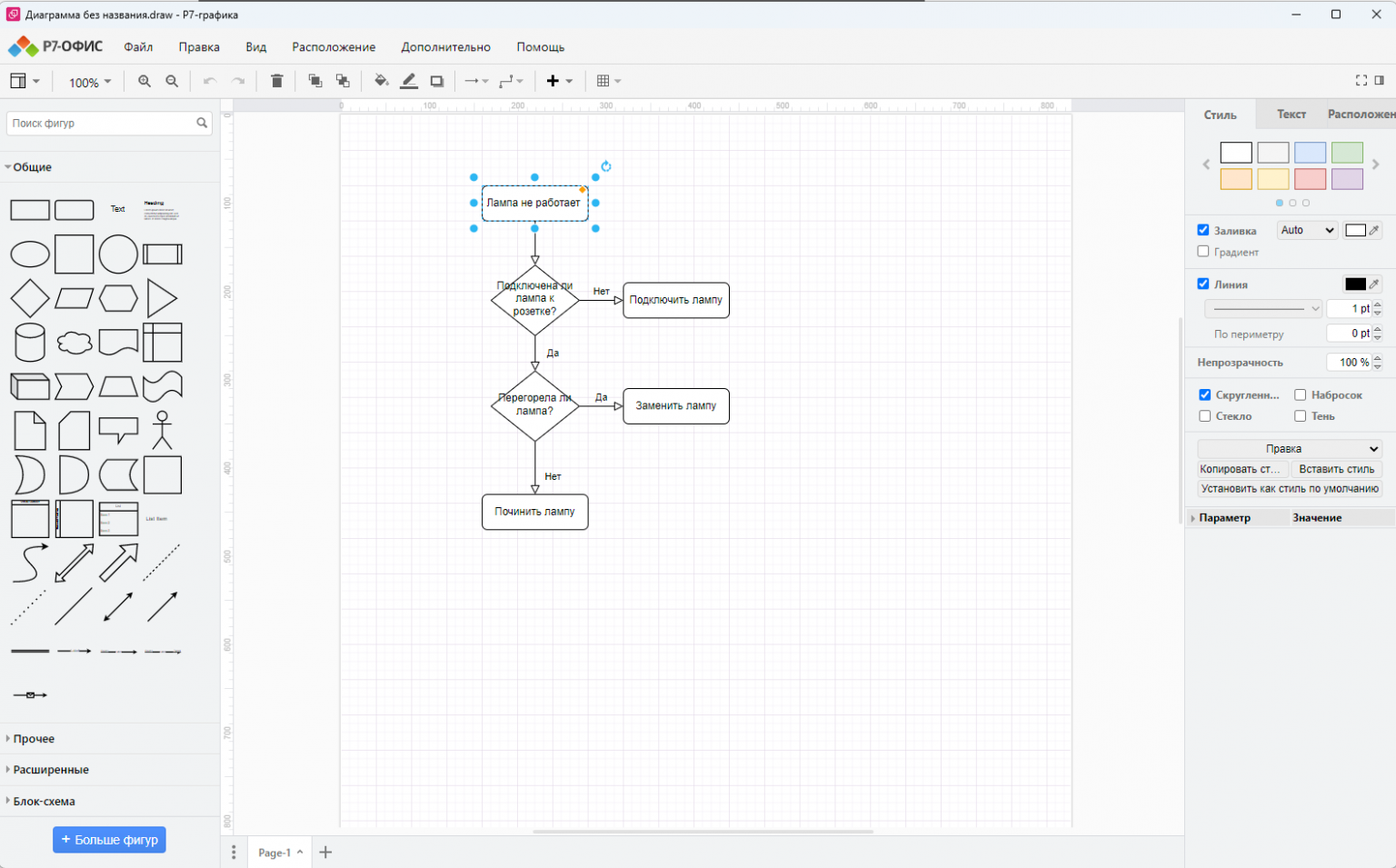Open the page options three-dots menu
Viewport: 1396px width, 868px height.
tap(234, 853)
